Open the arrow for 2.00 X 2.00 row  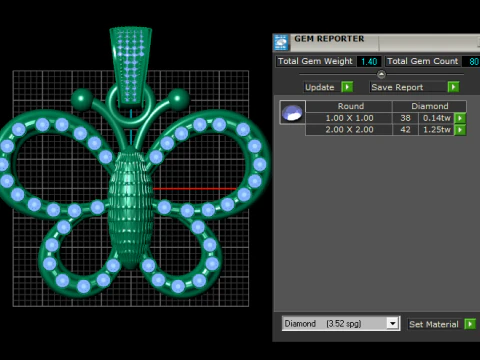tap(460, 130)
